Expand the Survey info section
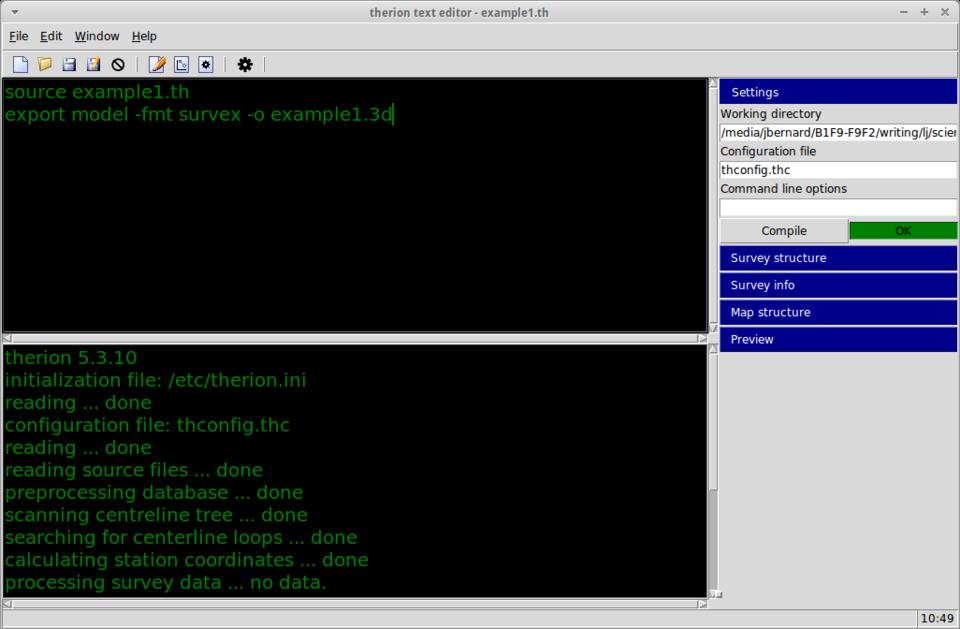Image resolution: width=960 pixels, height=629 pixels. (838, 285)
